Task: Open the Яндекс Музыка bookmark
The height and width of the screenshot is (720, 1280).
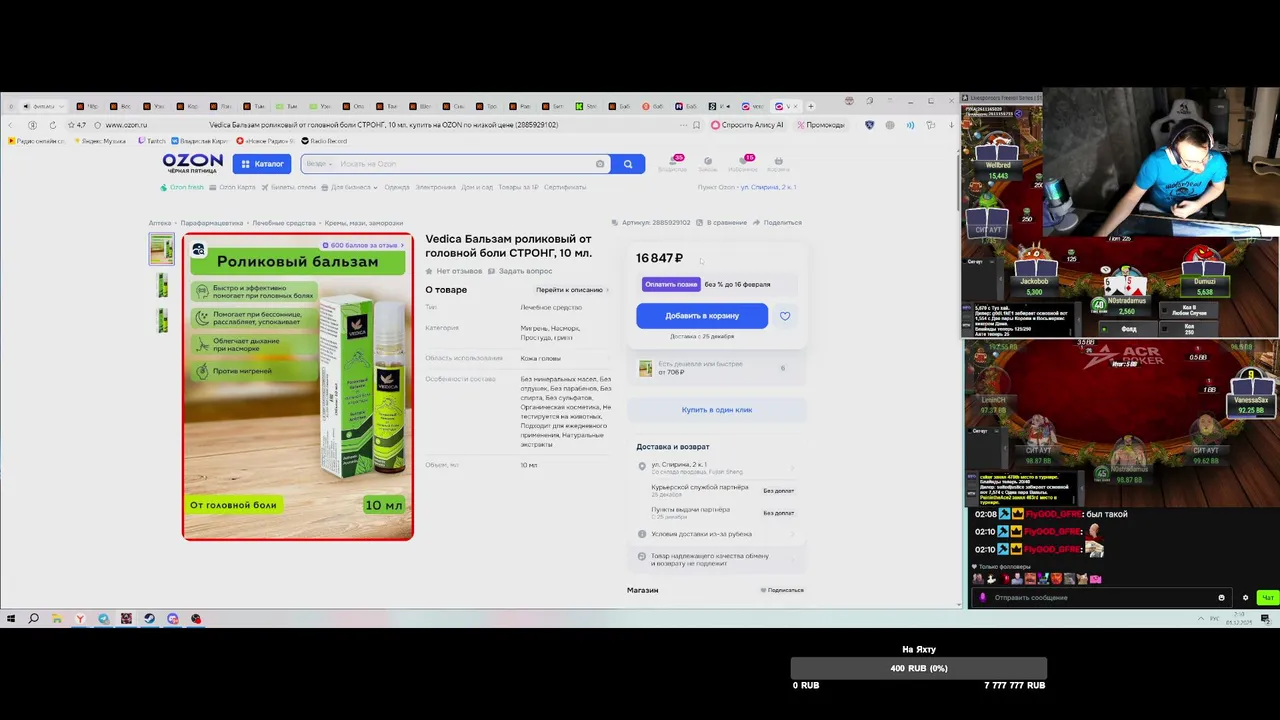Action: pyautogui.click(x=98, y=141)
